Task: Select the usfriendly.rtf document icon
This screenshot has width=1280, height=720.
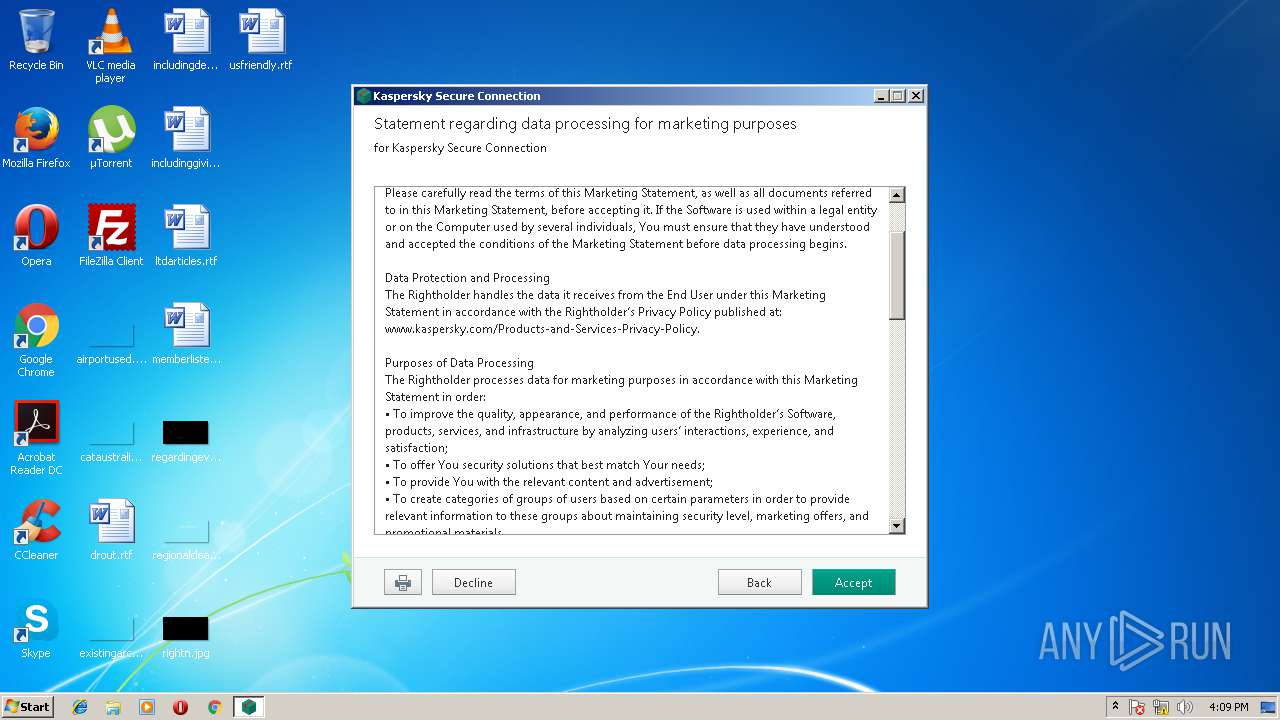Action: tap(261, 40)
